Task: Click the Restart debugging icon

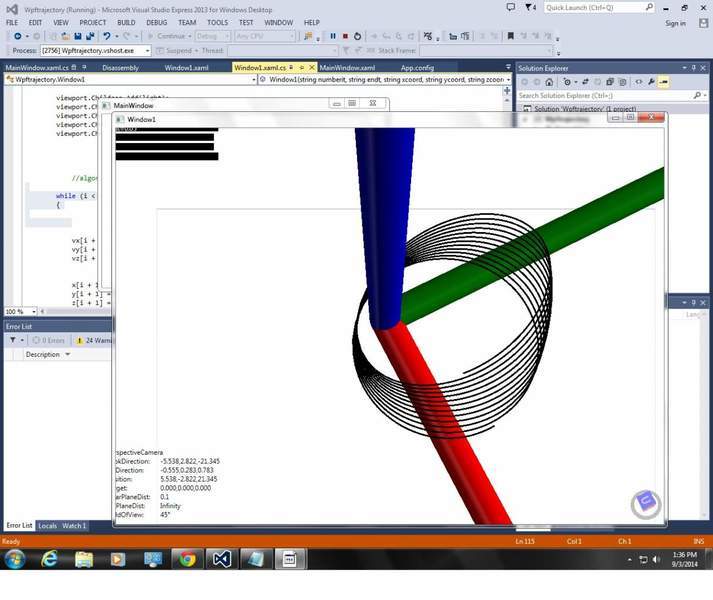Action: tap(357, 36)
